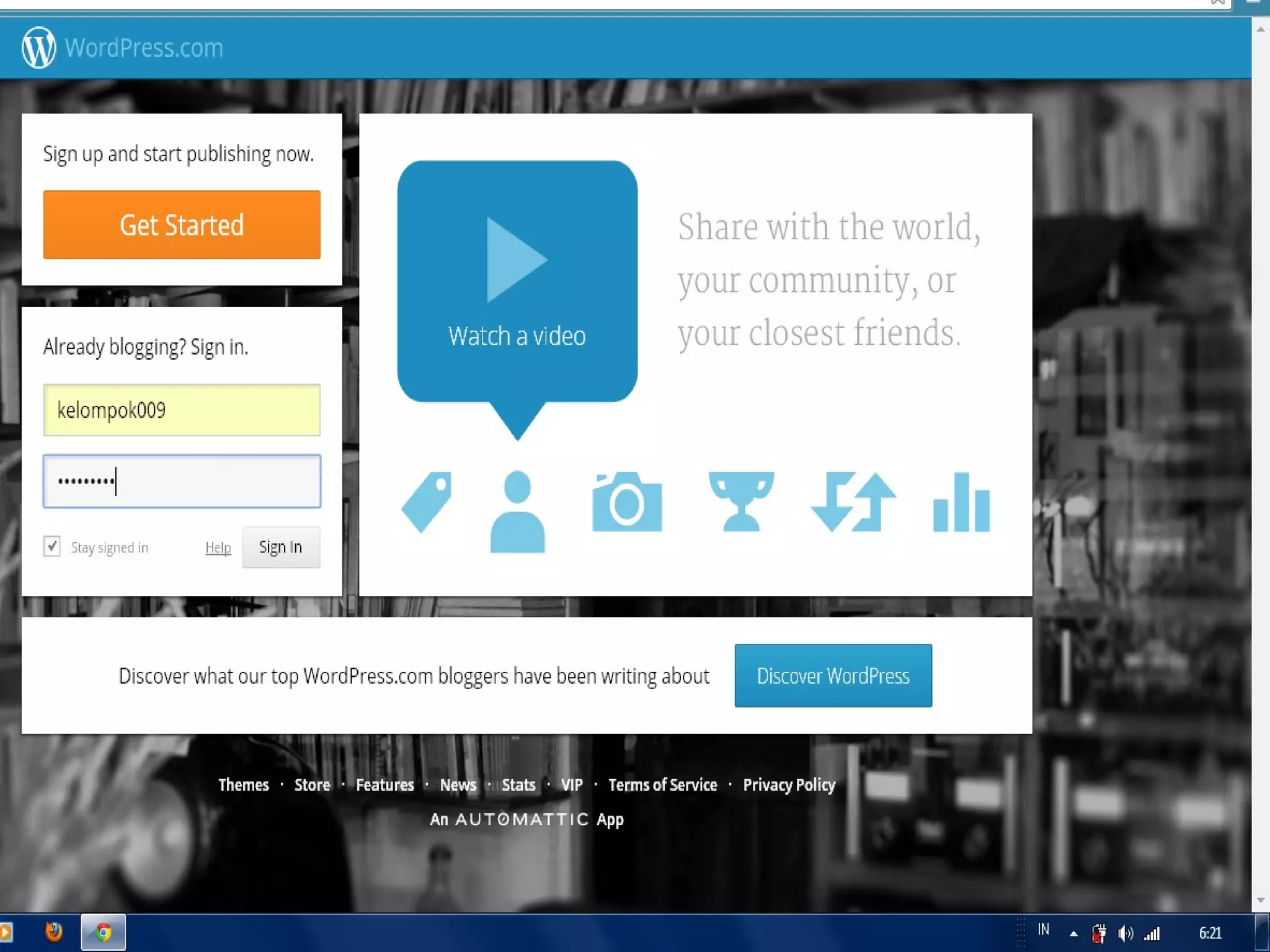Click the tag feature icon
Viewport: 1270px width, 952px height.
coord(427,502)
